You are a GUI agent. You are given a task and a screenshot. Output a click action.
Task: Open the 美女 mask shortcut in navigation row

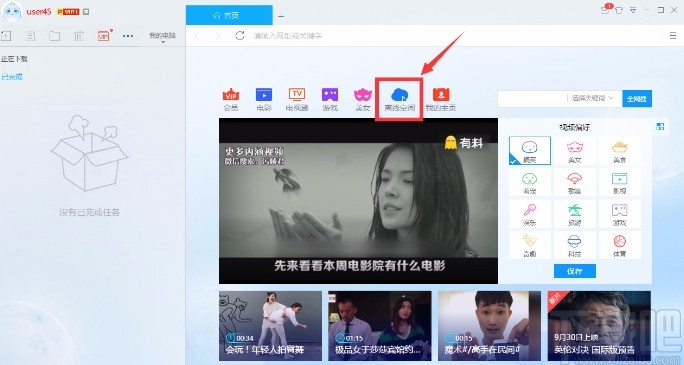tap(363, 99)
